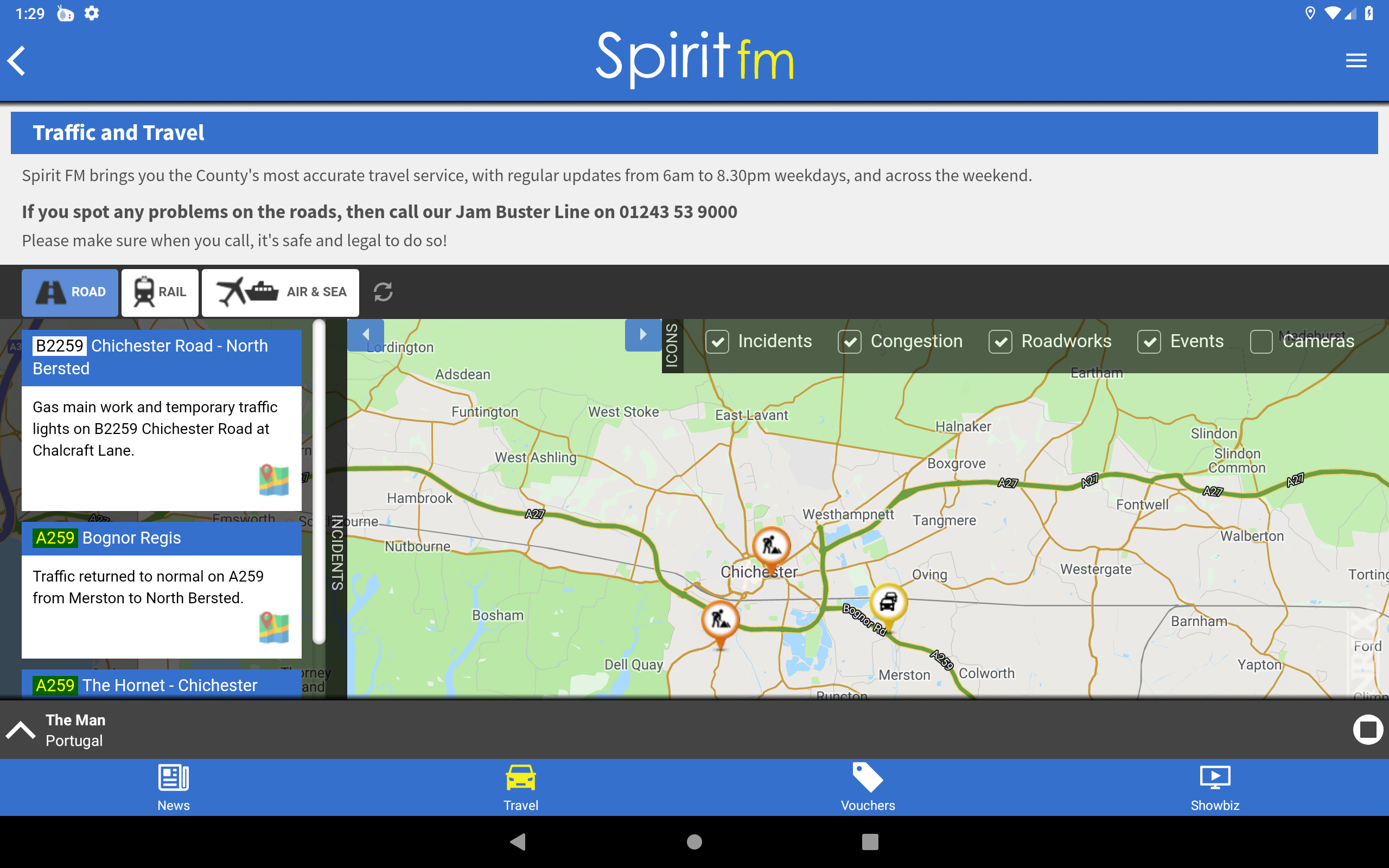Tap the back arrow in header
This screenshot has height=868, width=1389.
pos(17,60)
